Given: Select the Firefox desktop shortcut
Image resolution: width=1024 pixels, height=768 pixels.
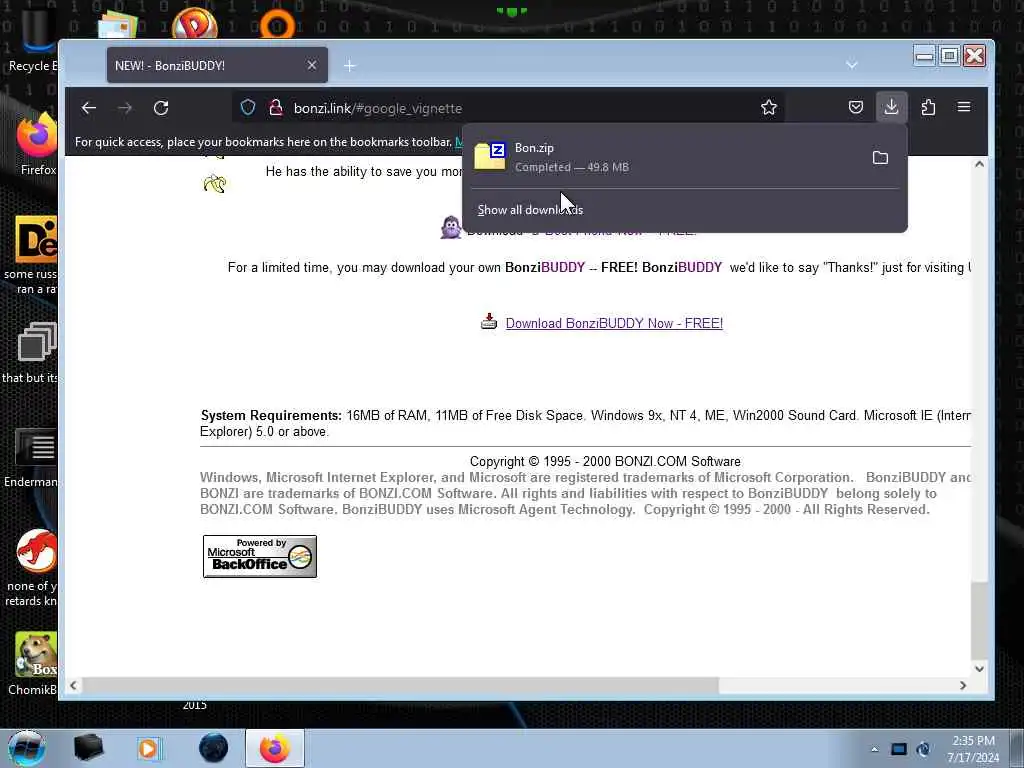Looking at the screenshot, I should 37,144.
